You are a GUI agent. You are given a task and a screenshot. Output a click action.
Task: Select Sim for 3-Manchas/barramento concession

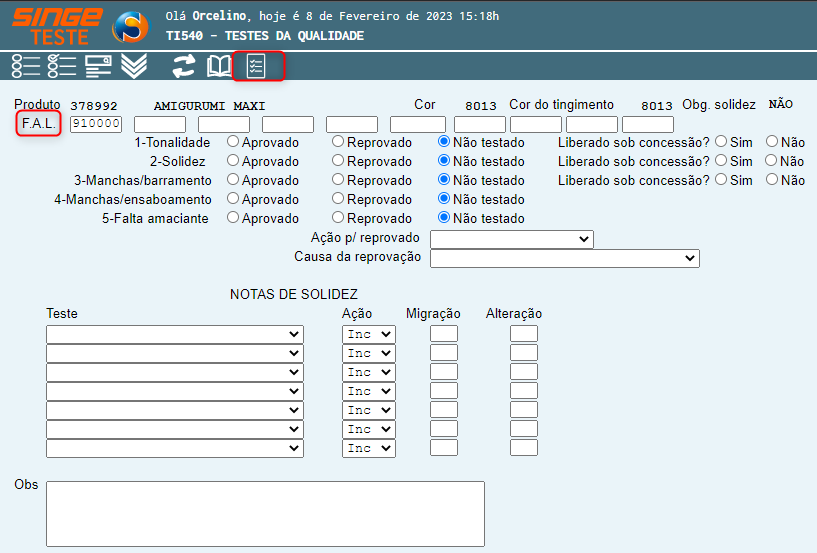point(721,181)
